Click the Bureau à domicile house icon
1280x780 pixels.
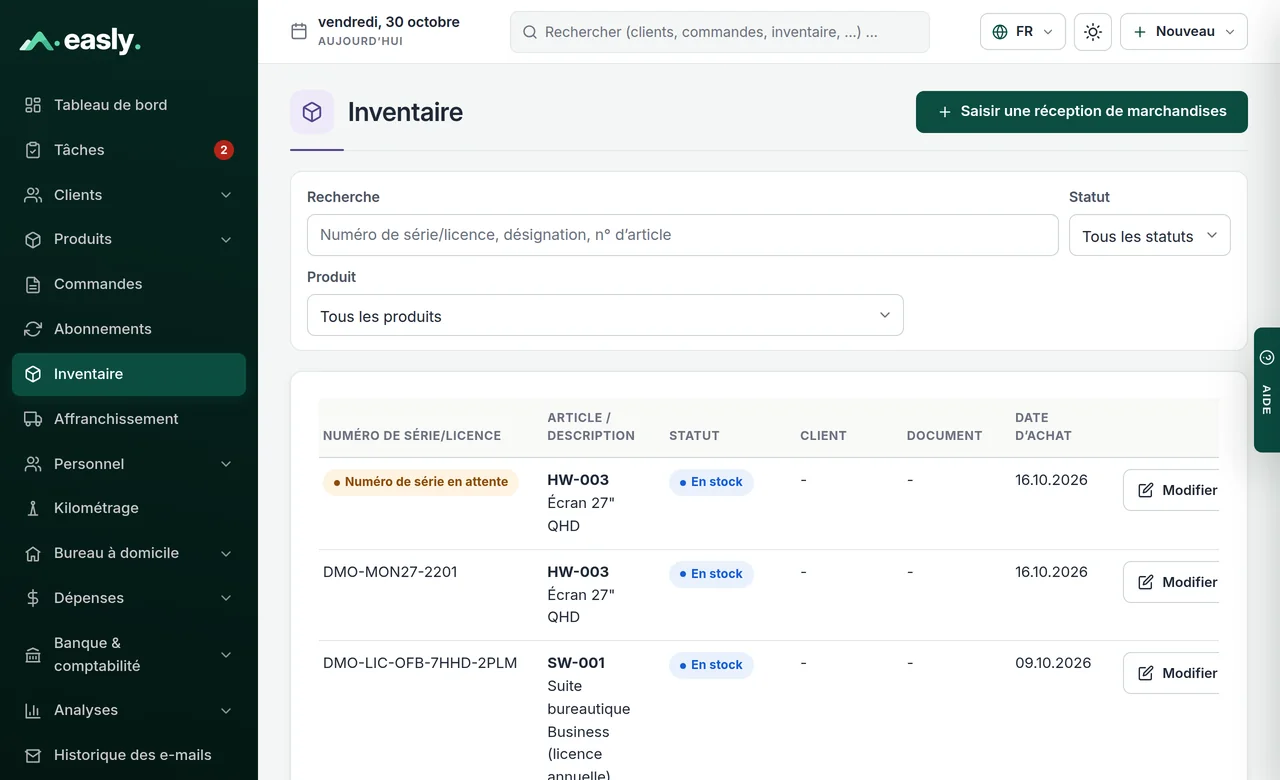33,553
